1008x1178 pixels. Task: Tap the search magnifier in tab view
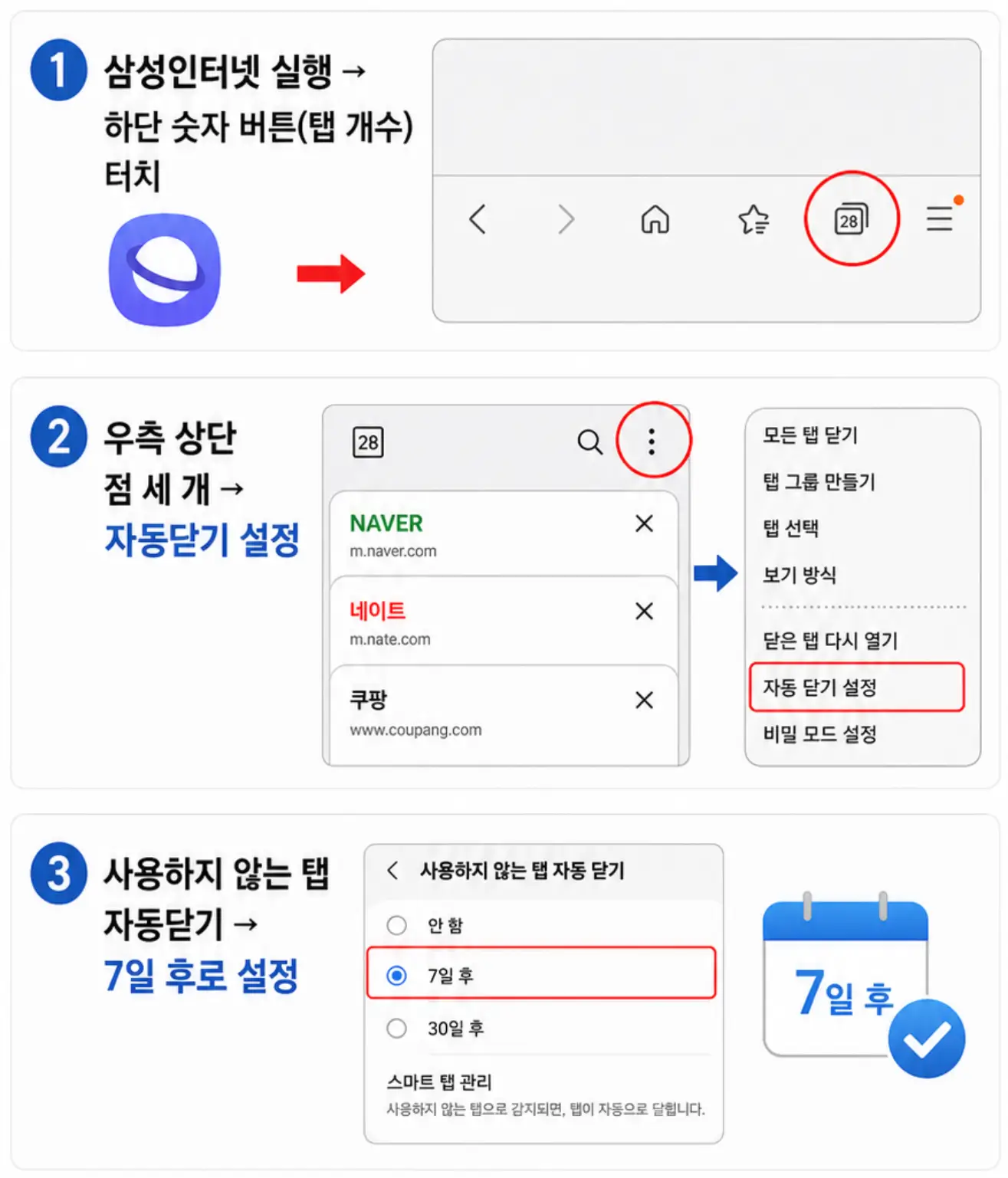click(x=589, y=441)
